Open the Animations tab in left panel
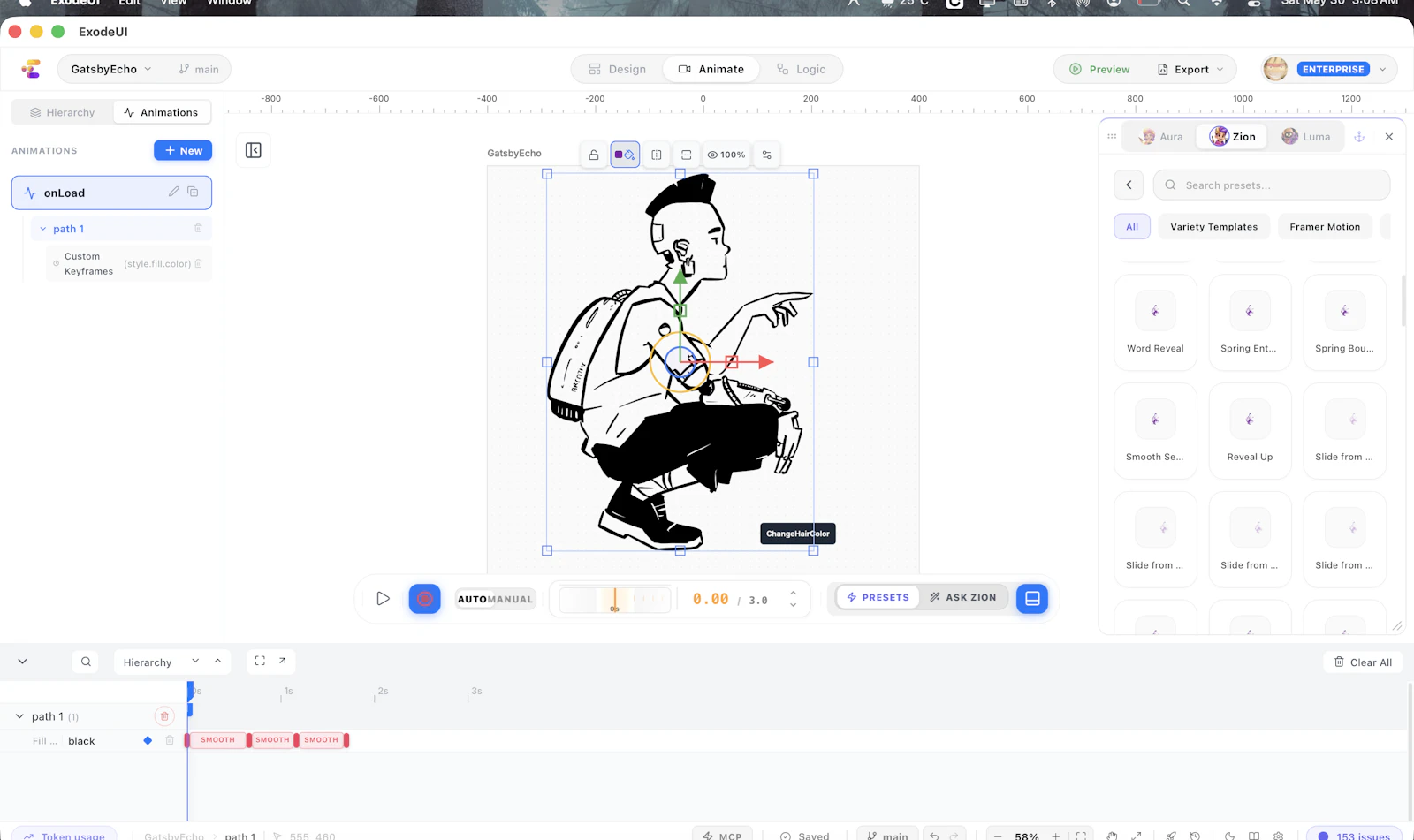 tap(162, 112)
